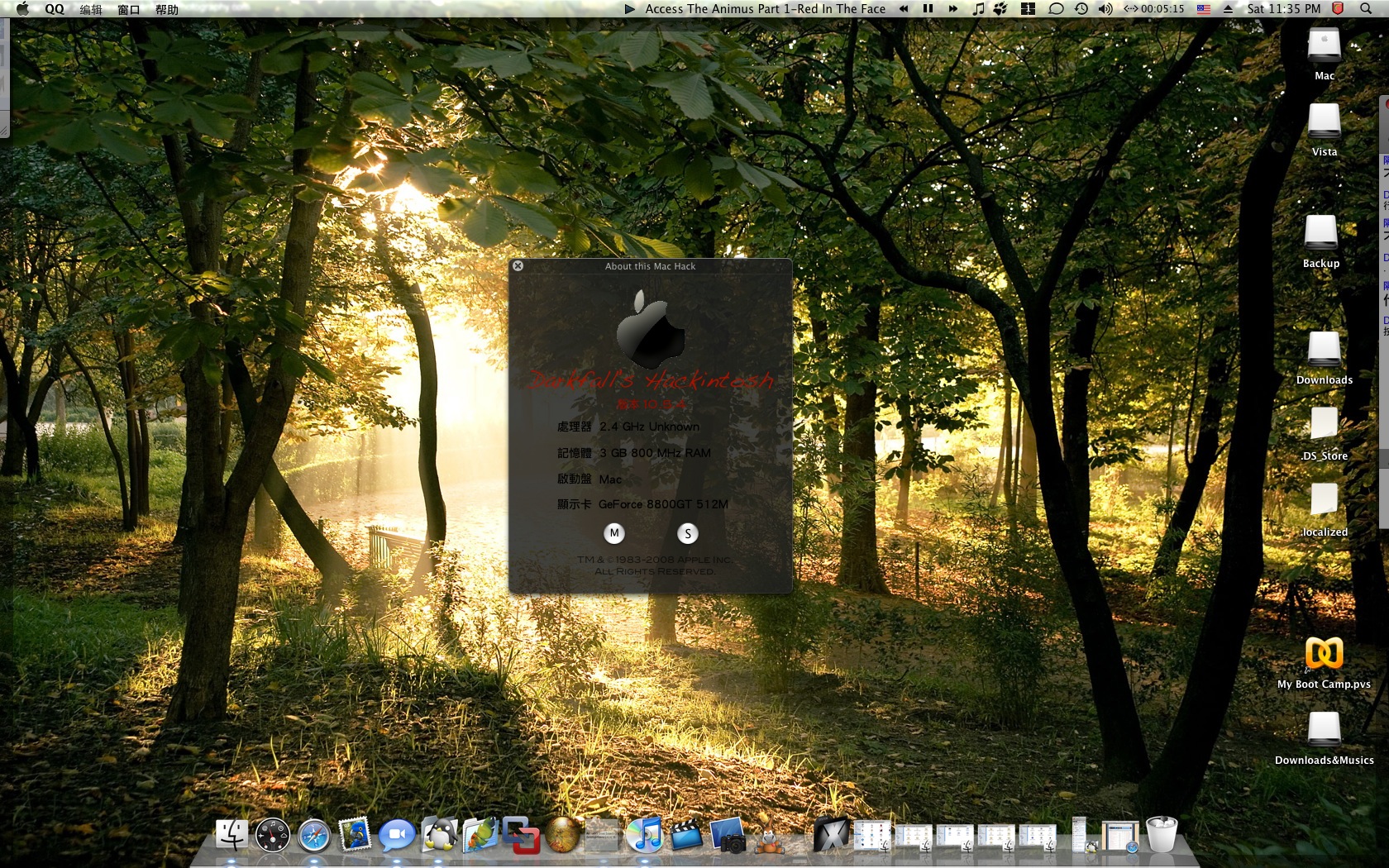
Task: Open the QQ application menu
Action: [x=55, y=9]
